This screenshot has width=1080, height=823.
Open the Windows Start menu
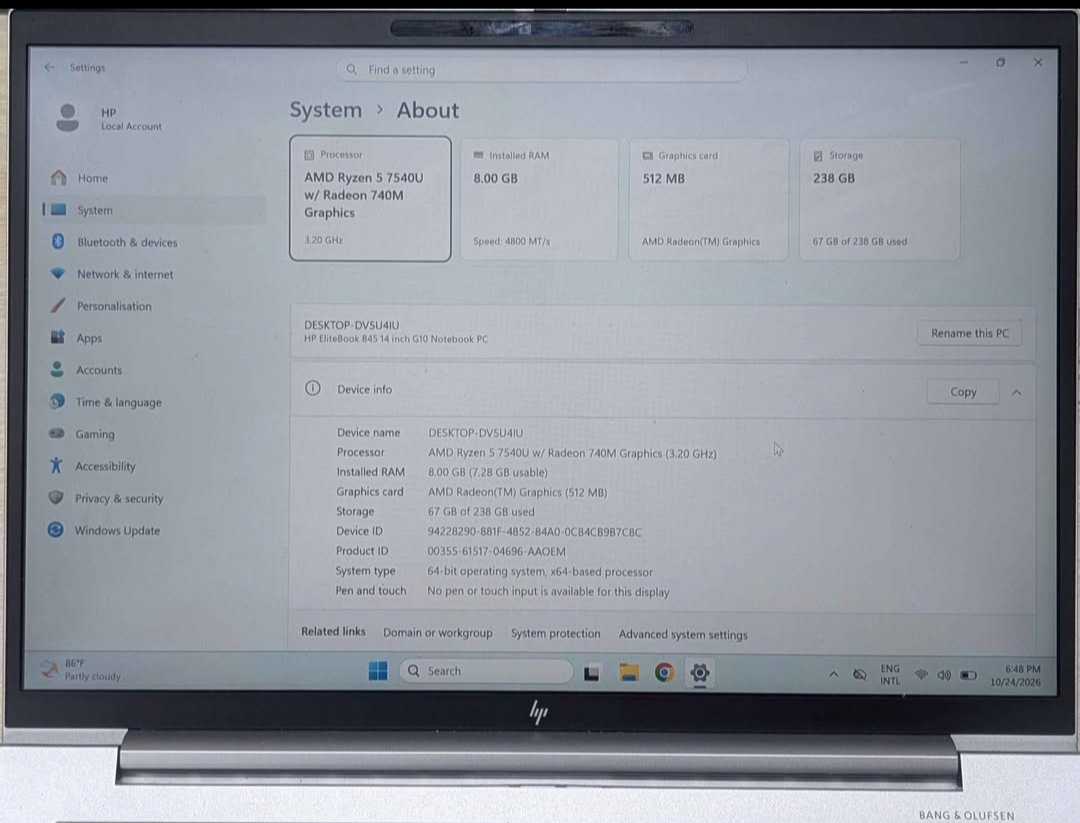point(378,671)
